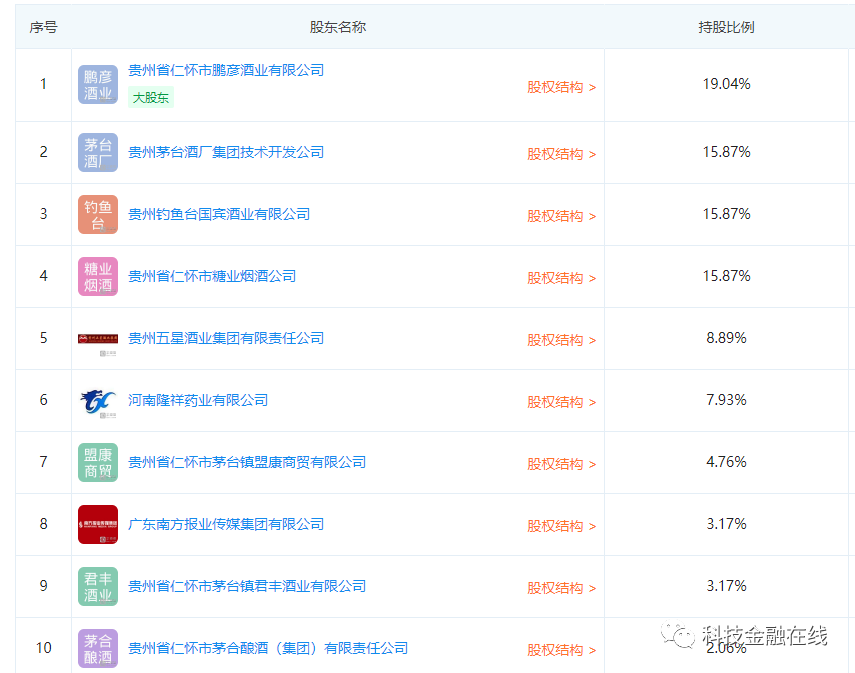The image size is (855, 673).
Task: Click the 南方报业传媒 red logo
Action: pos(98,525)
